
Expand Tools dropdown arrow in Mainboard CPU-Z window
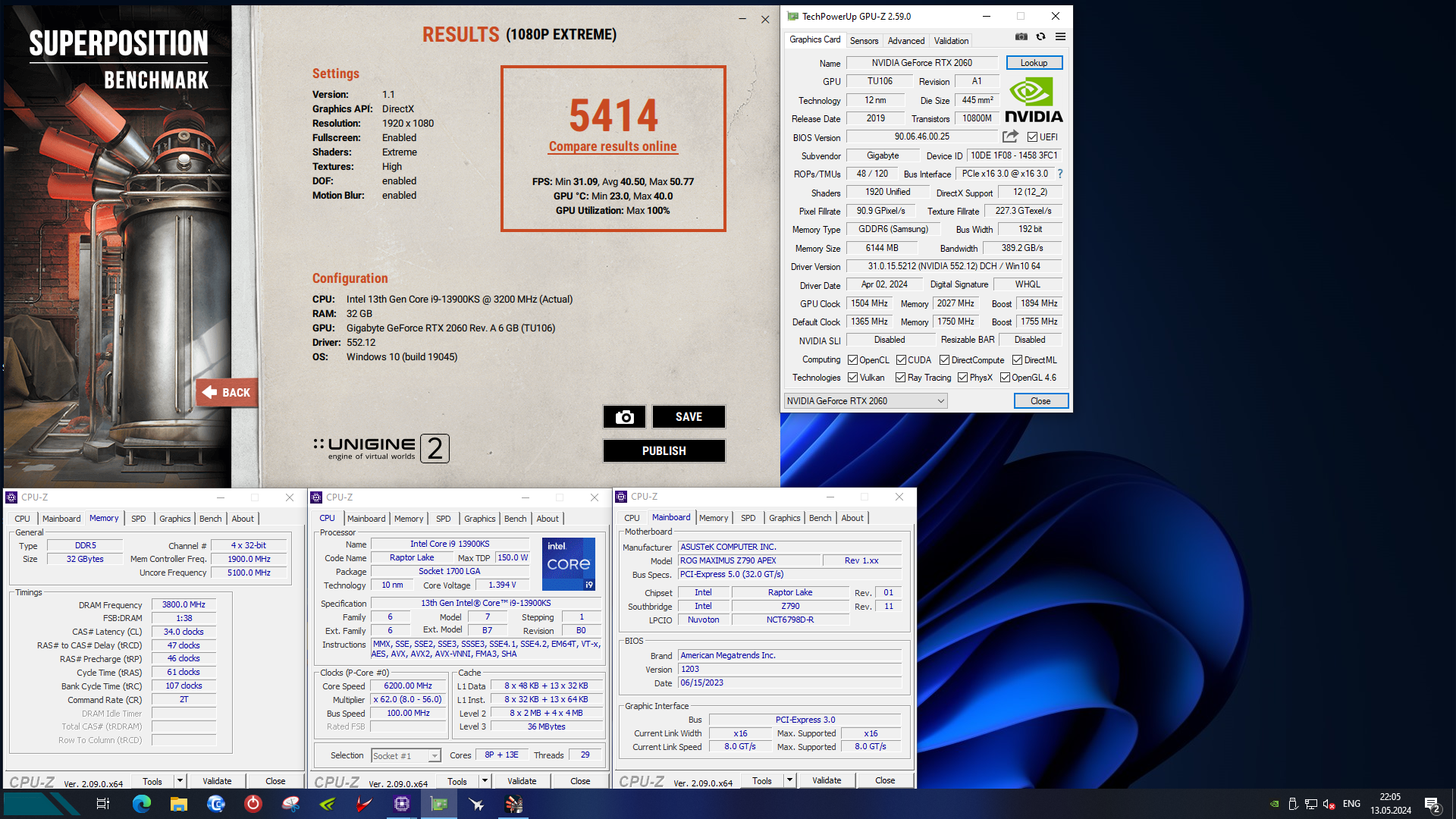coord(789,780)
